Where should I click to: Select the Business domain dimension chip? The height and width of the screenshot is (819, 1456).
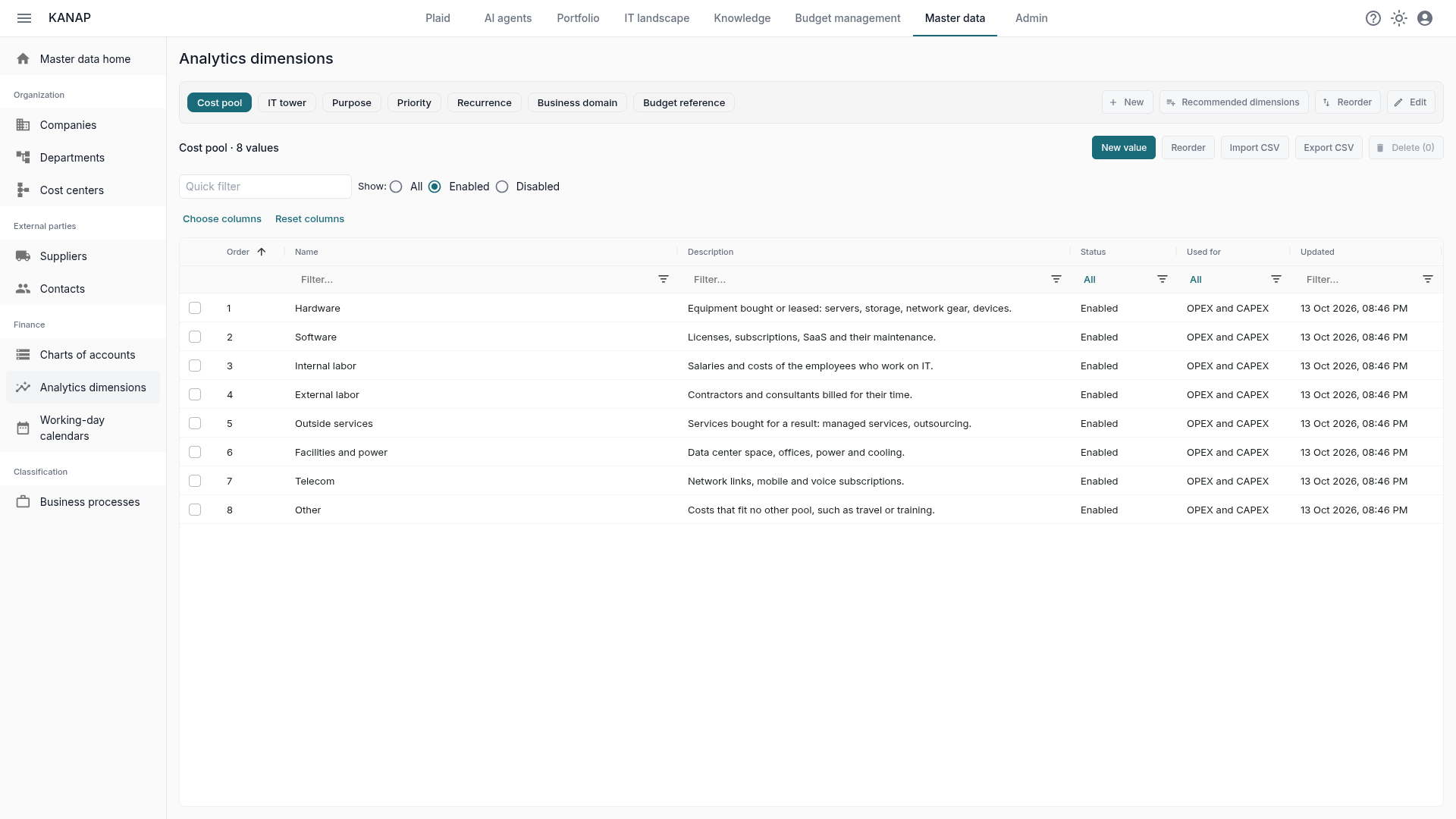(x=577, y=103)
